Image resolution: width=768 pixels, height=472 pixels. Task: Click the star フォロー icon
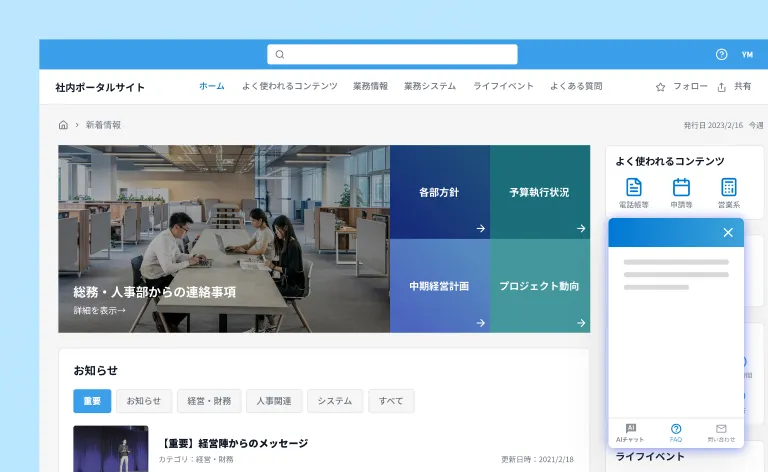(x=660, y=87)
